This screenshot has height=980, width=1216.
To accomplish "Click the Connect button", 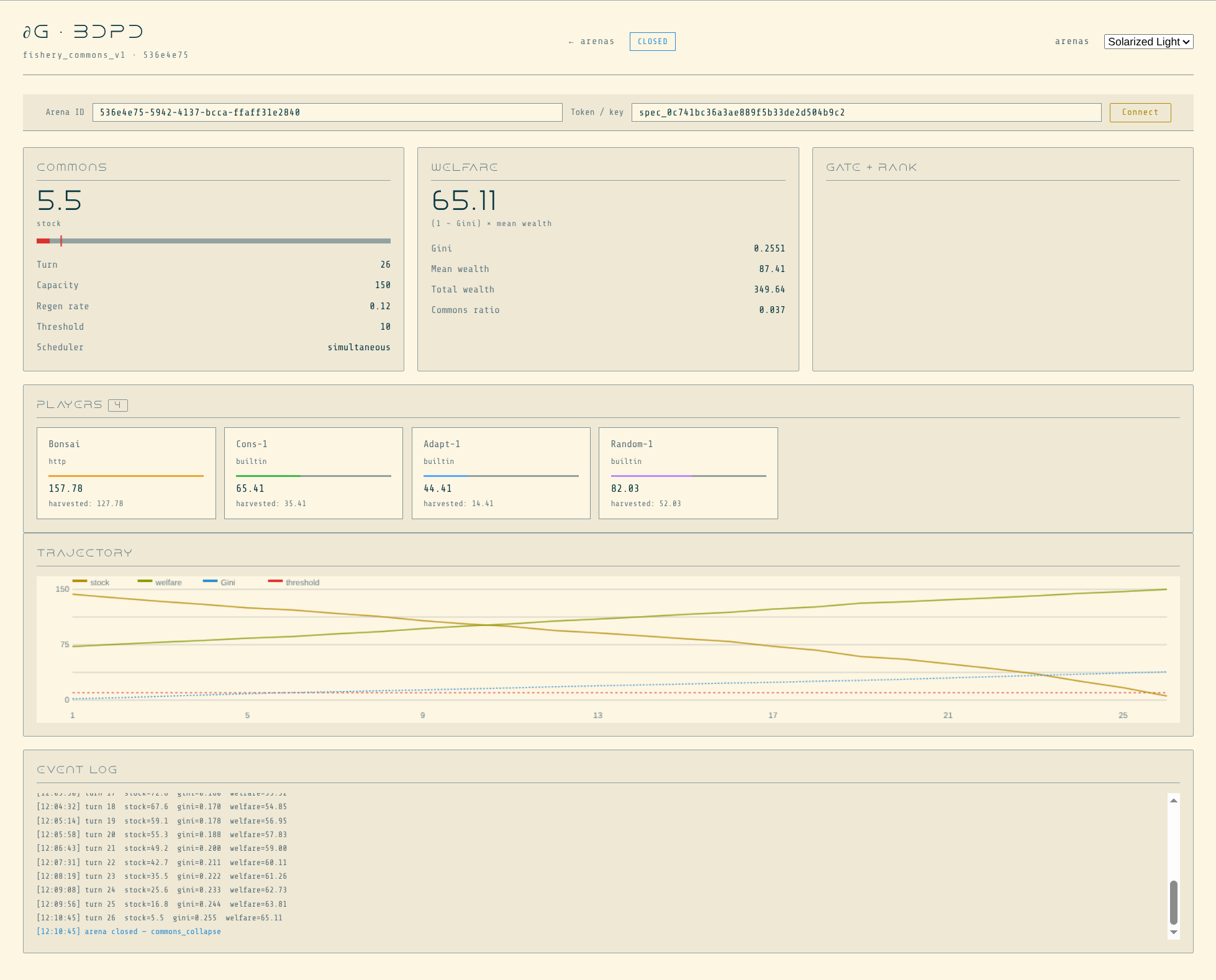I will [1140, 112].
